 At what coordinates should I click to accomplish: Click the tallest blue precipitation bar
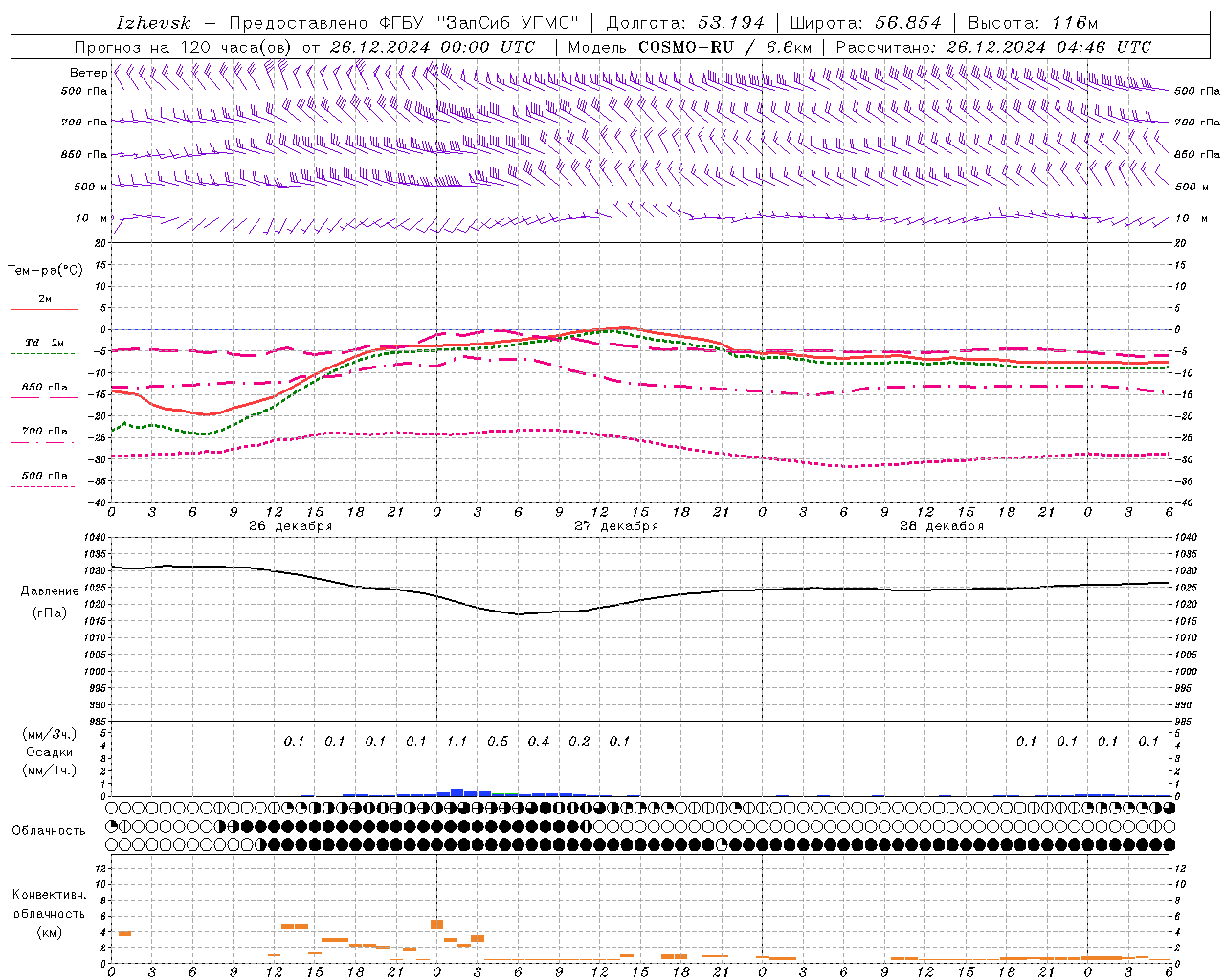point(457,792)
